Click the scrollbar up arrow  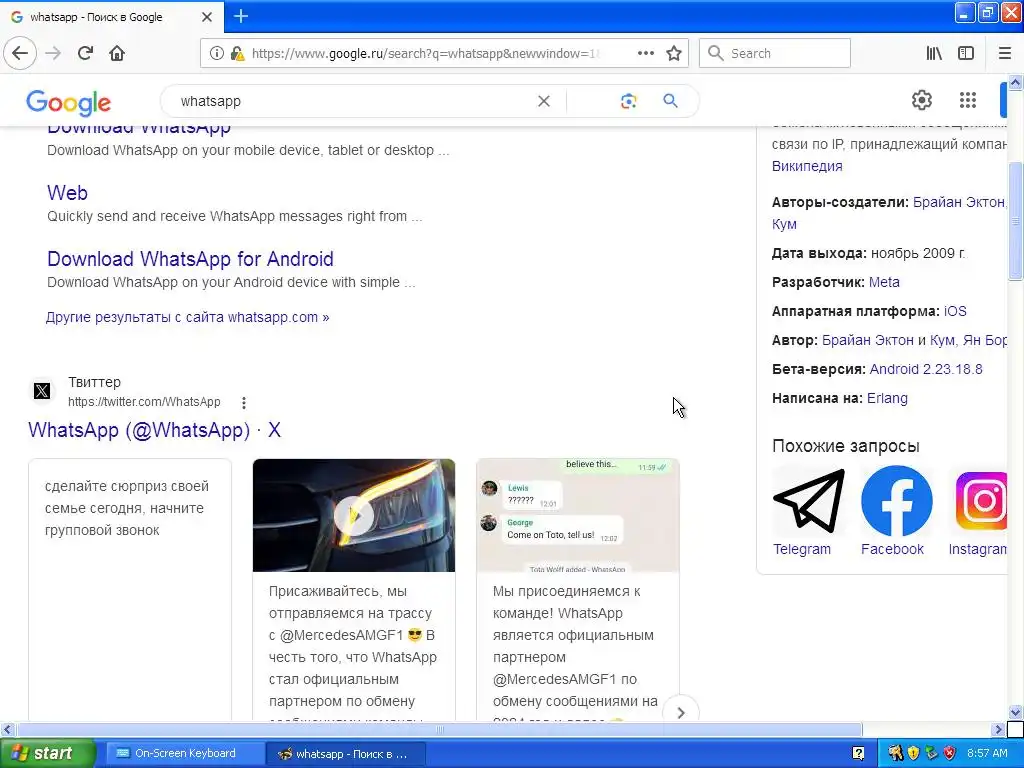tap(1015, 82)
